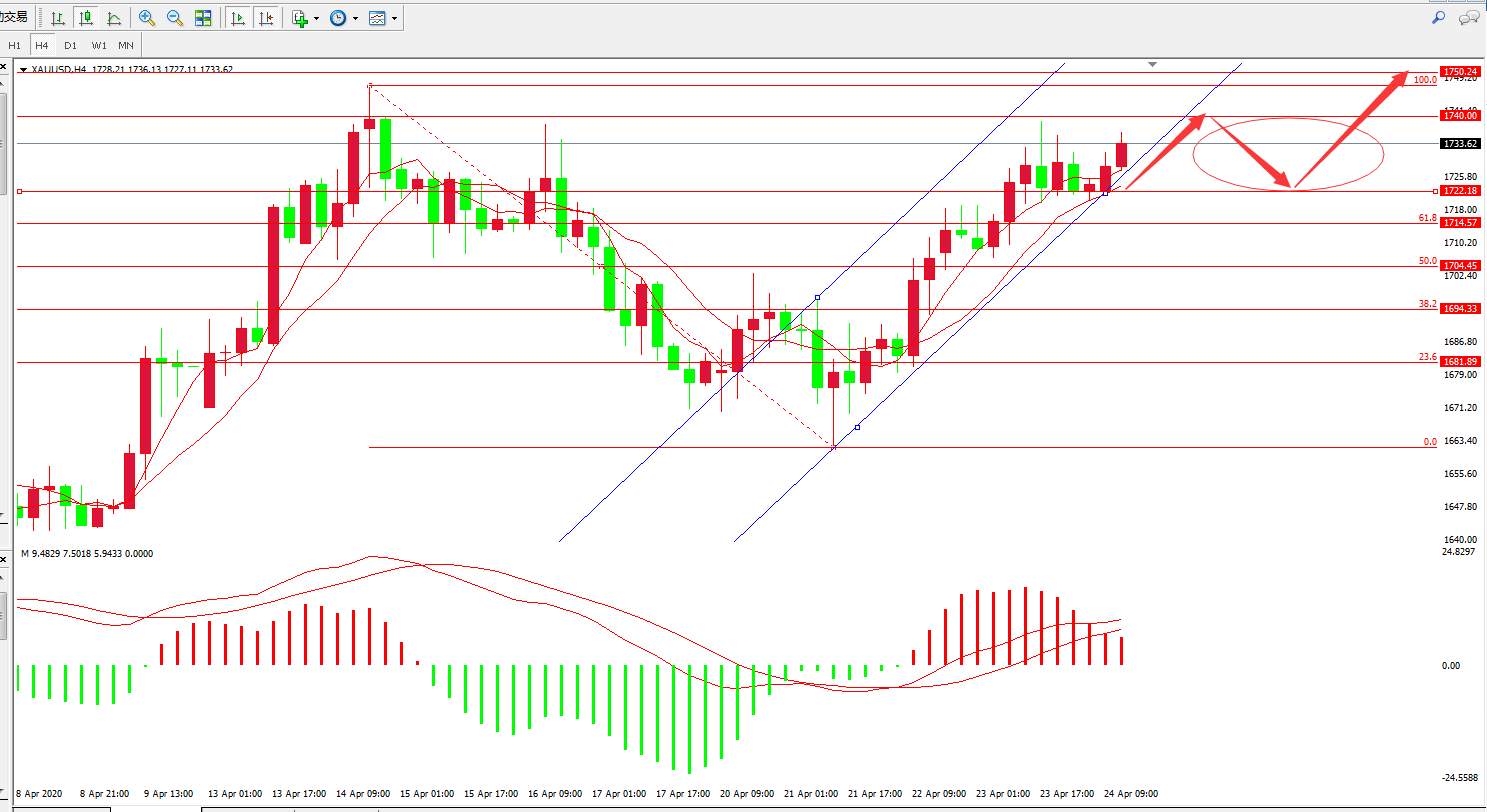Click the XAUUSD,H4 chart title text
Viewport: 1487px width, 812px height.
click(x=60, y=69)
